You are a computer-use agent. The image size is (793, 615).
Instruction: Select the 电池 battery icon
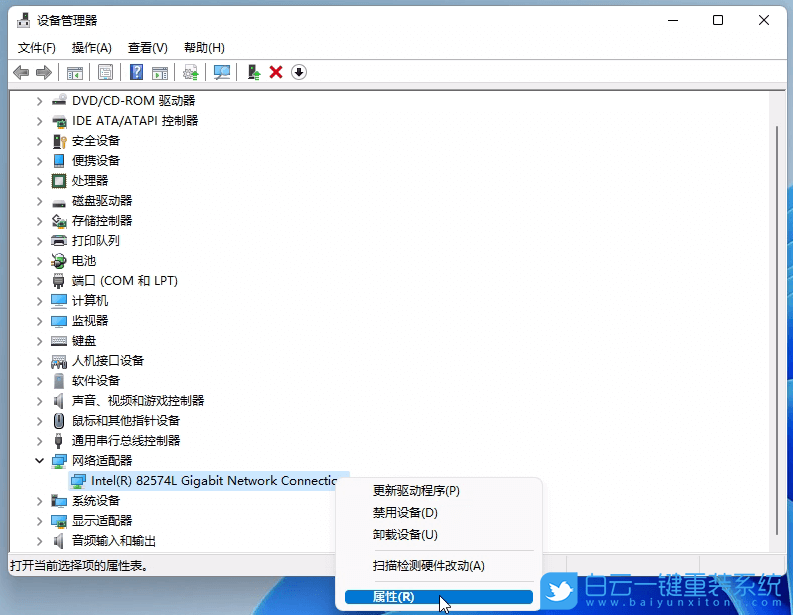(x=59, y=260)
